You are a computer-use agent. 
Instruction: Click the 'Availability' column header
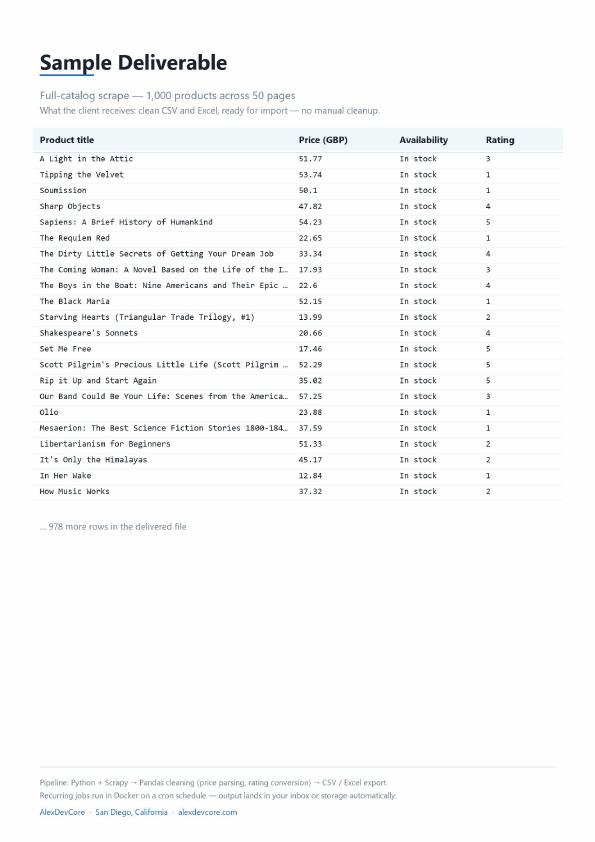[x=424, y=140]
